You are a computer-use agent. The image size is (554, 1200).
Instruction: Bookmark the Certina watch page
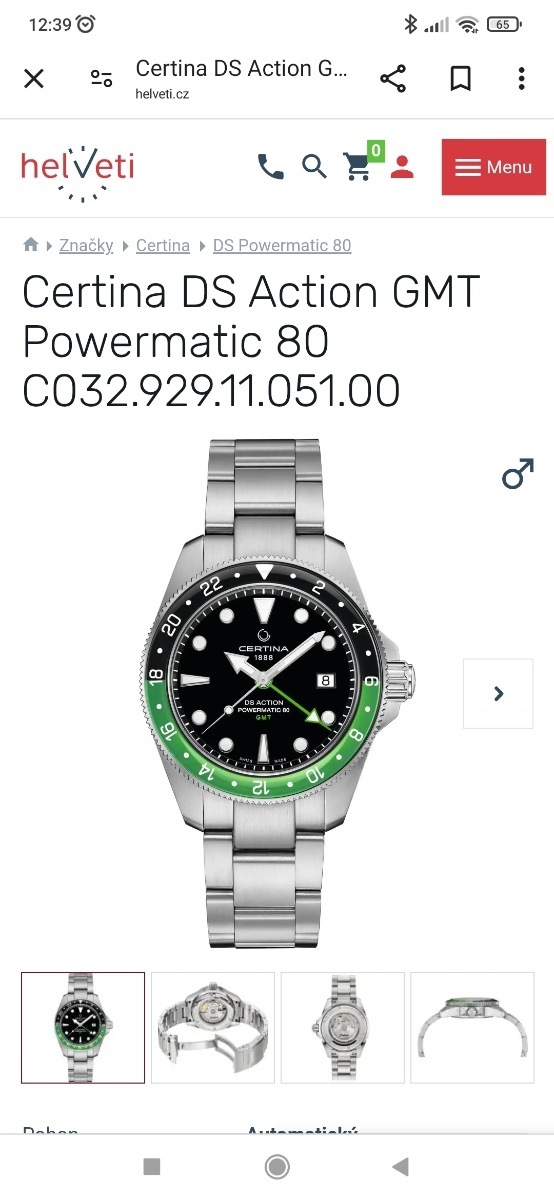click(460, 79)
